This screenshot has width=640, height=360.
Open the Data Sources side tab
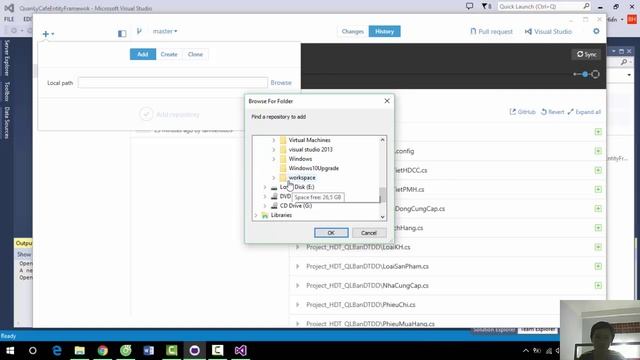click(7, 123)
